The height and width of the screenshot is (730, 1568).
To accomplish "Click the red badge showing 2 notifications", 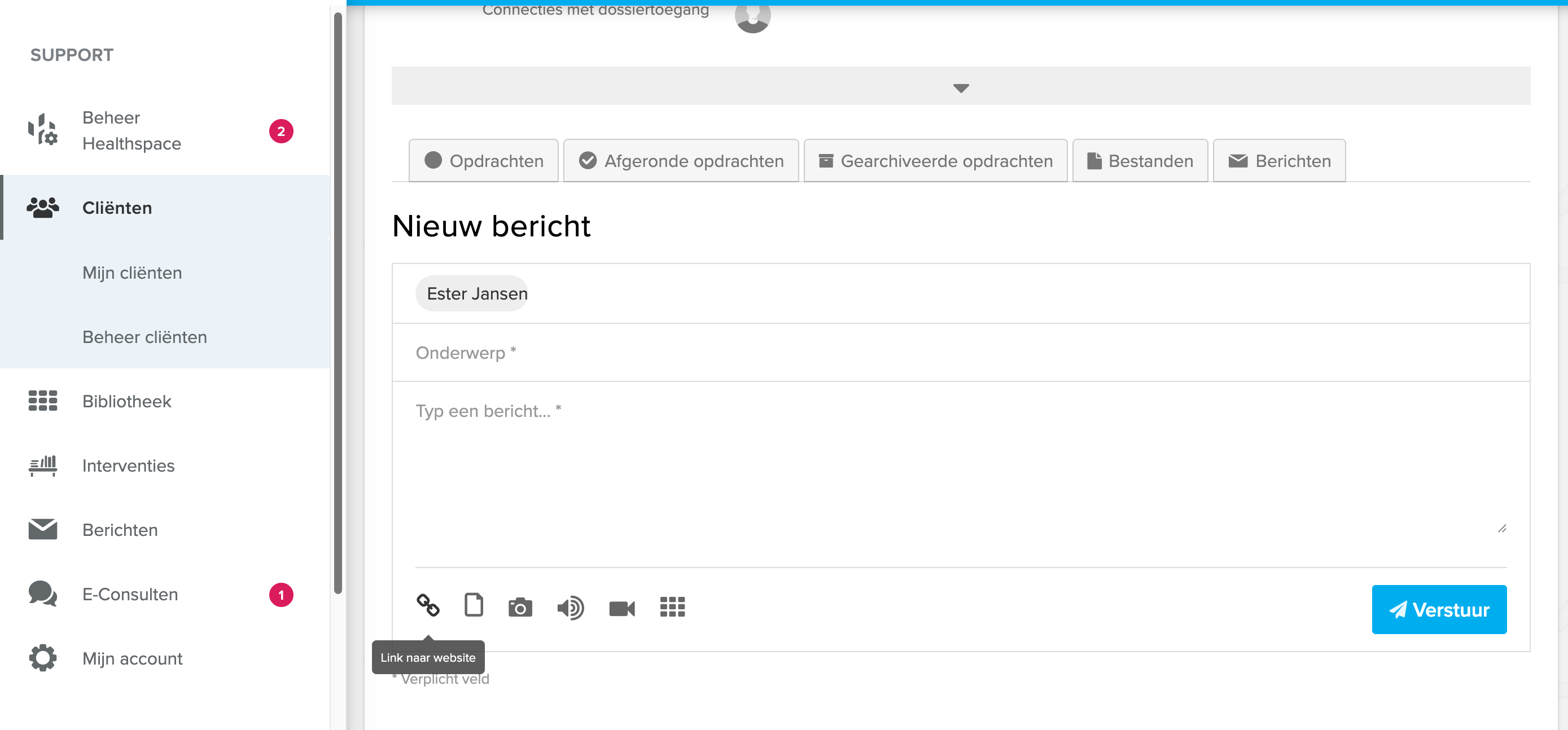I will click(x=281, y=131).
